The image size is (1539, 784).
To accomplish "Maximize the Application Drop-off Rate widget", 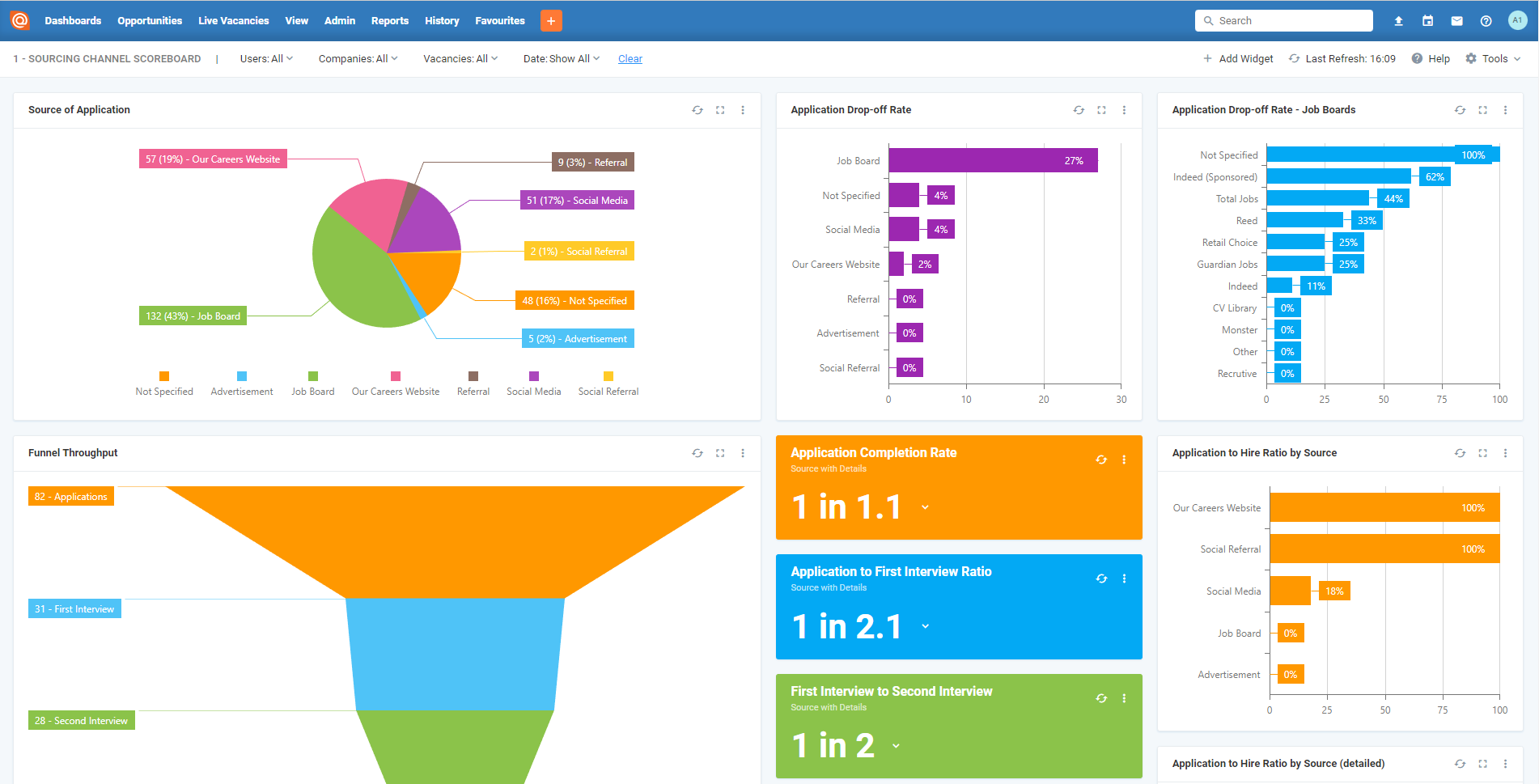I will pos(1101,110).
